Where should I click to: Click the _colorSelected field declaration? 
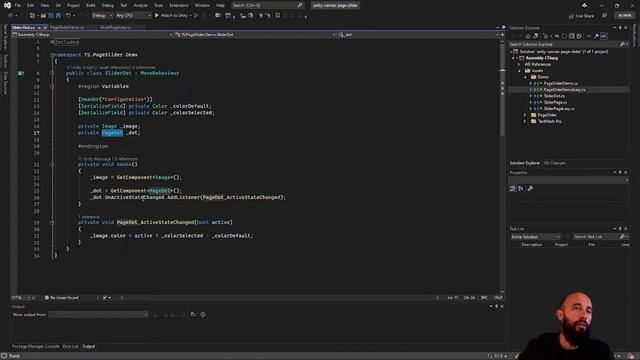pos(192,113)
